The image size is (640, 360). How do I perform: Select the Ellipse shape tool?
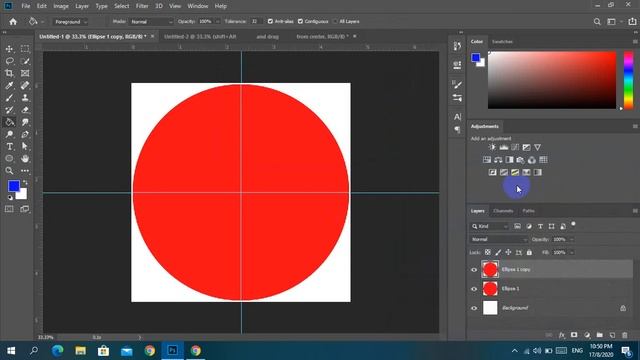tap(9, 158)
